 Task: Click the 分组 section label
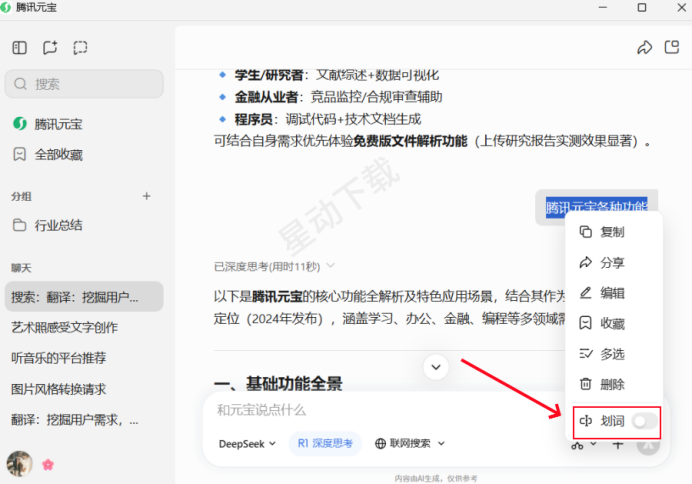(x=21, y=196)
